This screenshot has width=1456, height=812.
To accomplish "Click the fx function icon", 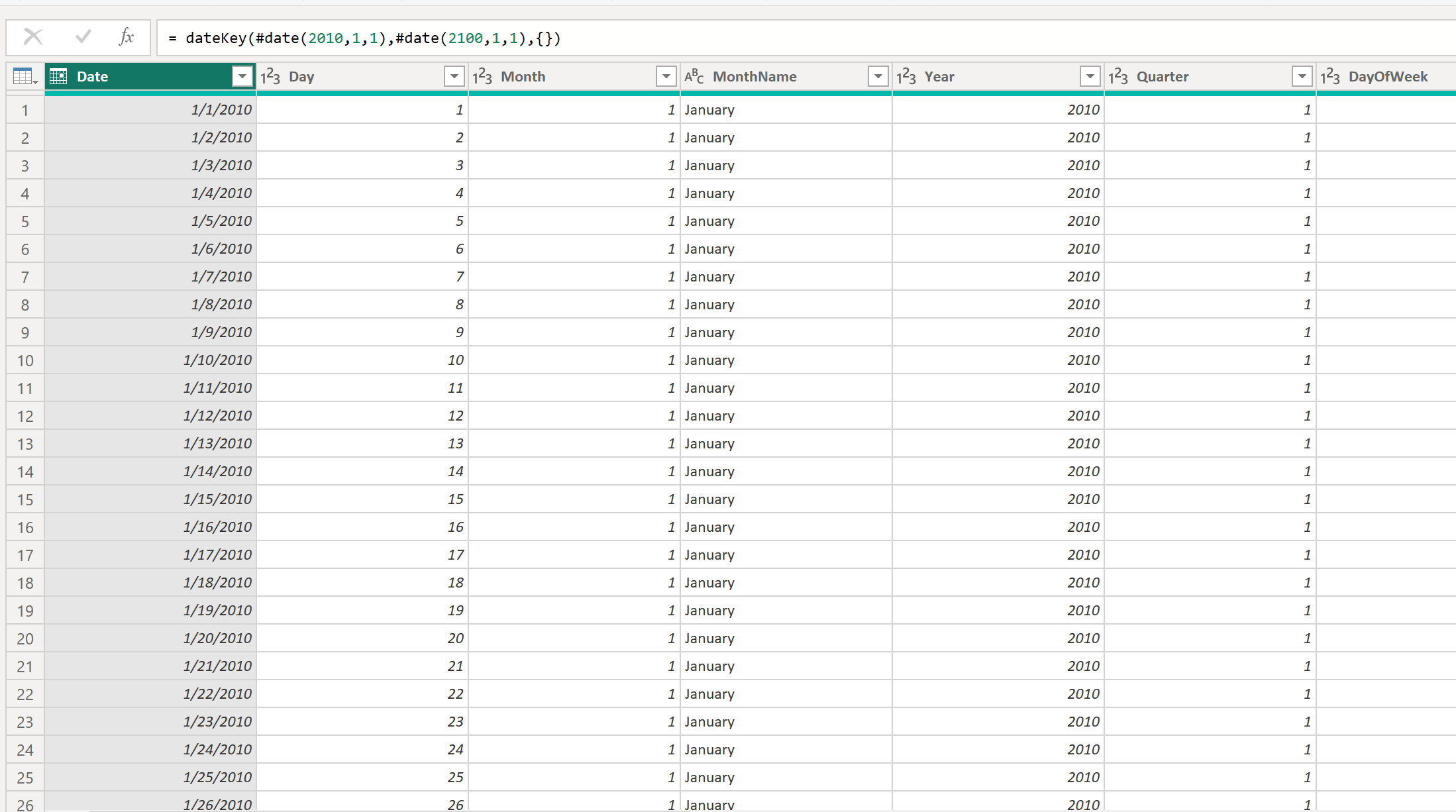I will click(x=126, y=37).
